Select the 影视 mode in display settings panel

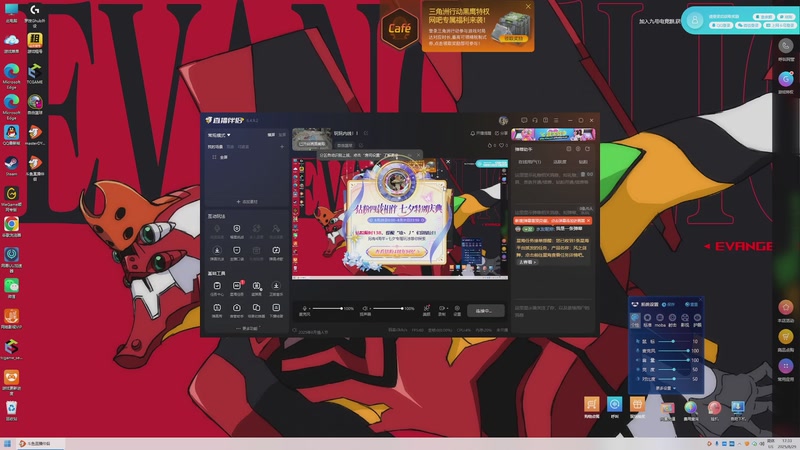click(x=685, y=320)
